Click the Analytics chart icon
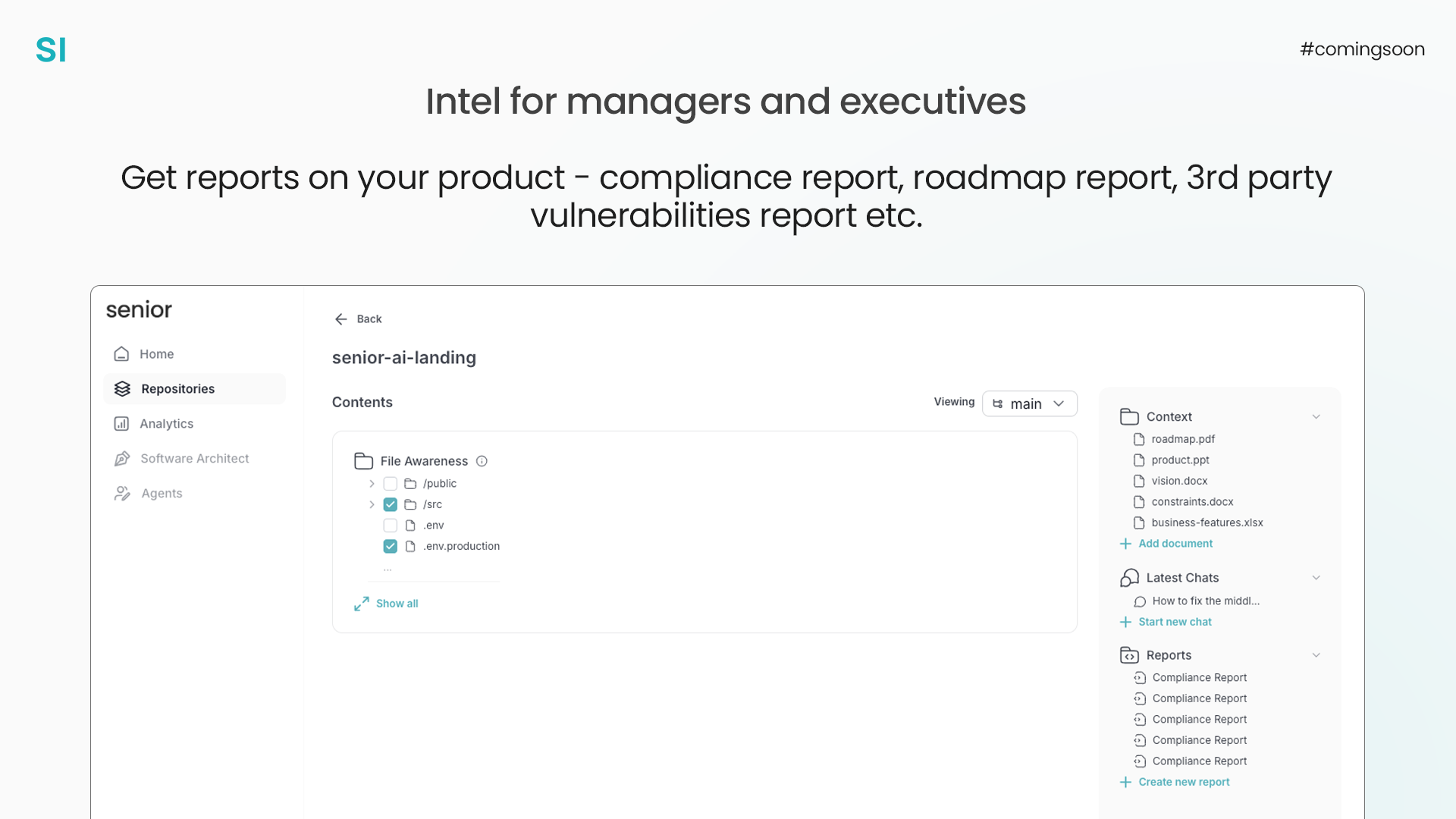Image resolution: width=1456 pixels, height=819 pixels. [x=121, y=424]
